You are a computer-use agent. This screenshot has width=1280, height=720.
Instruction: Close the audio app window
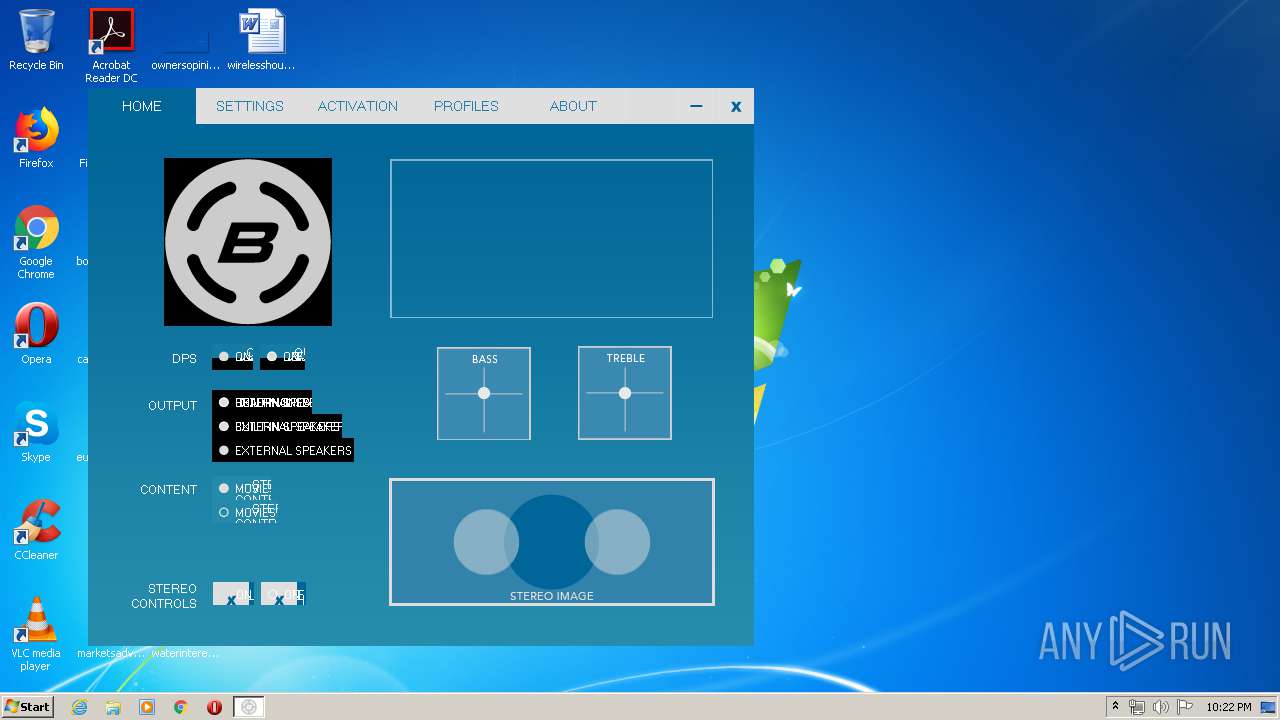coord(736,106)
